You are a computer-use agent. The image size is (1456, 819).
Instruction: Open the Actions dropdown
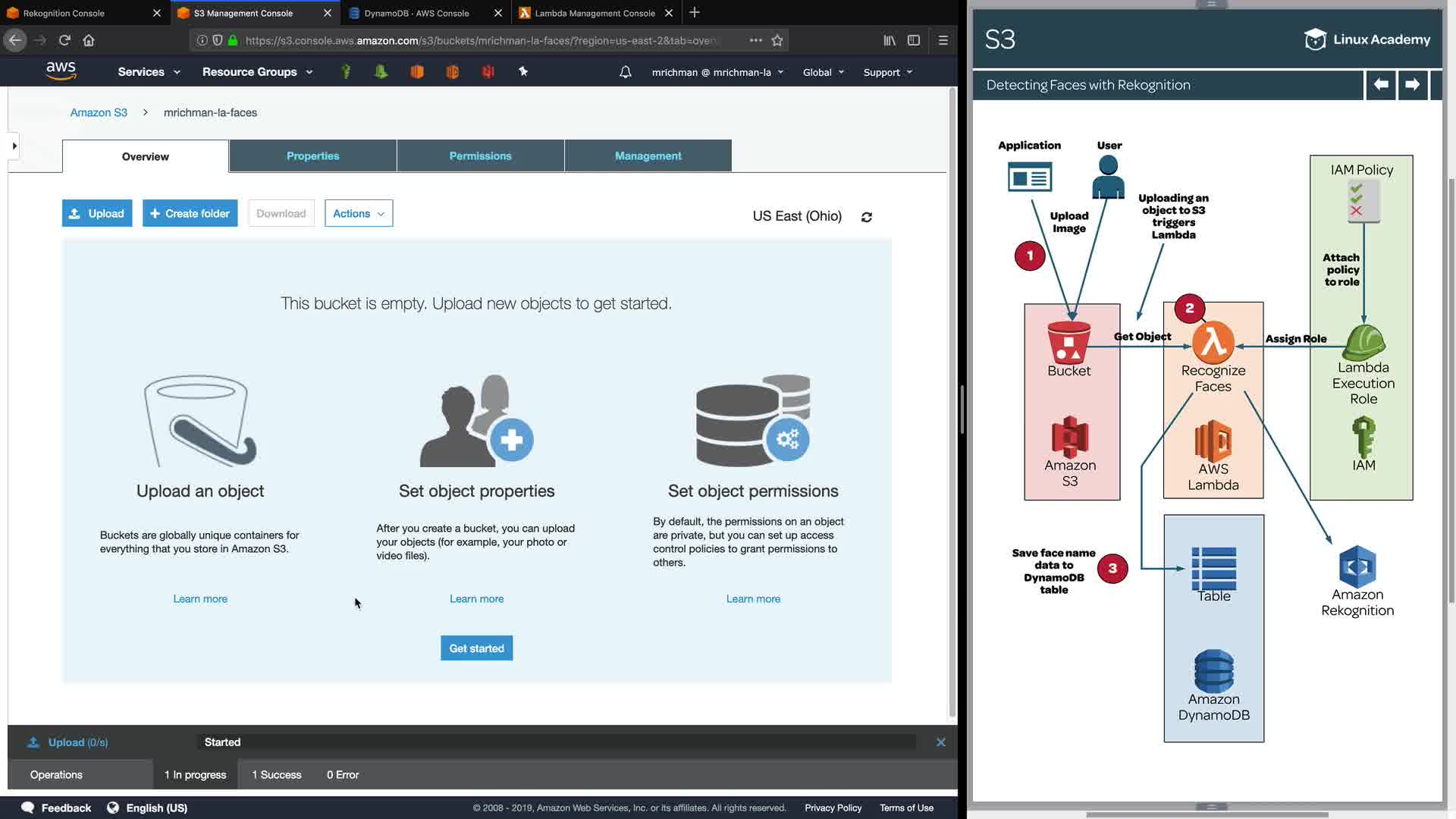pos(358,214)
